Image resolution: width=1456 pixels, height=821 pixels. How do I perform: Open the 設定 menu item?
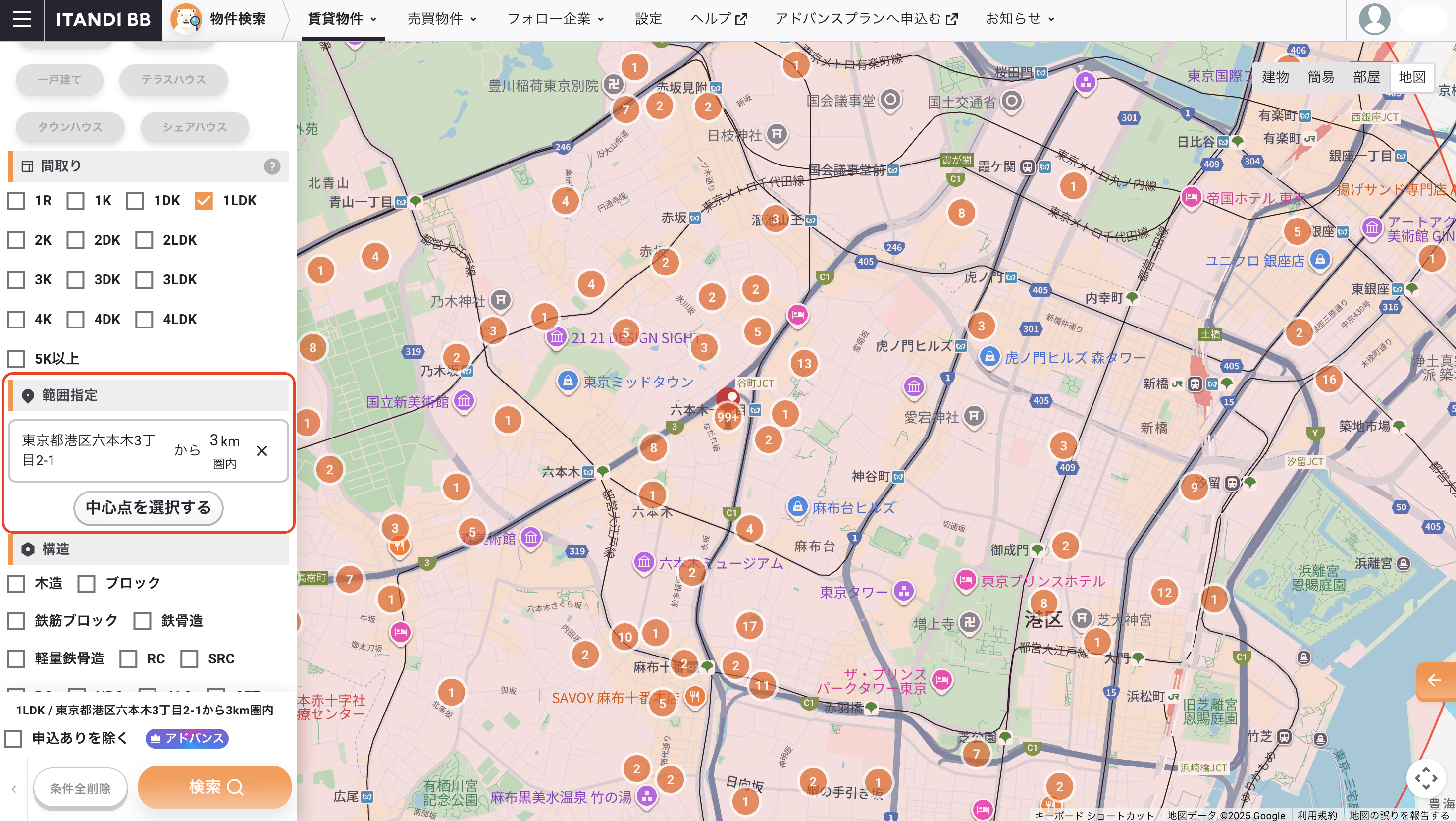click(x=648, y=19)
